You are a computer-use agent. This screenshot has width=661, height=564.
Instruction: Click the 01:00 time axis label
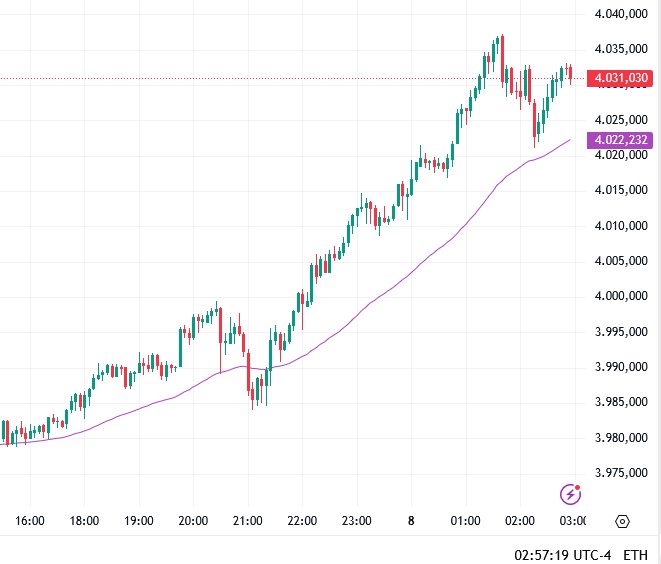click(x=465, y=521)
